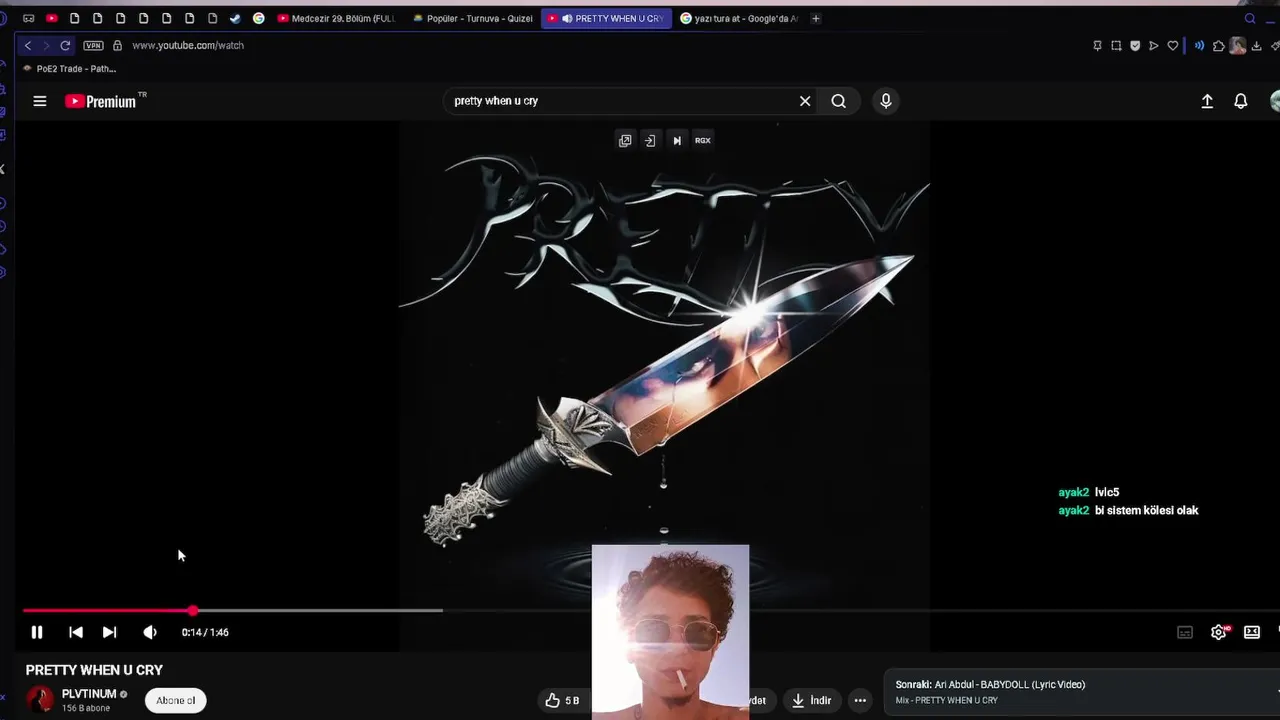Play the previous video

point(76,632)
